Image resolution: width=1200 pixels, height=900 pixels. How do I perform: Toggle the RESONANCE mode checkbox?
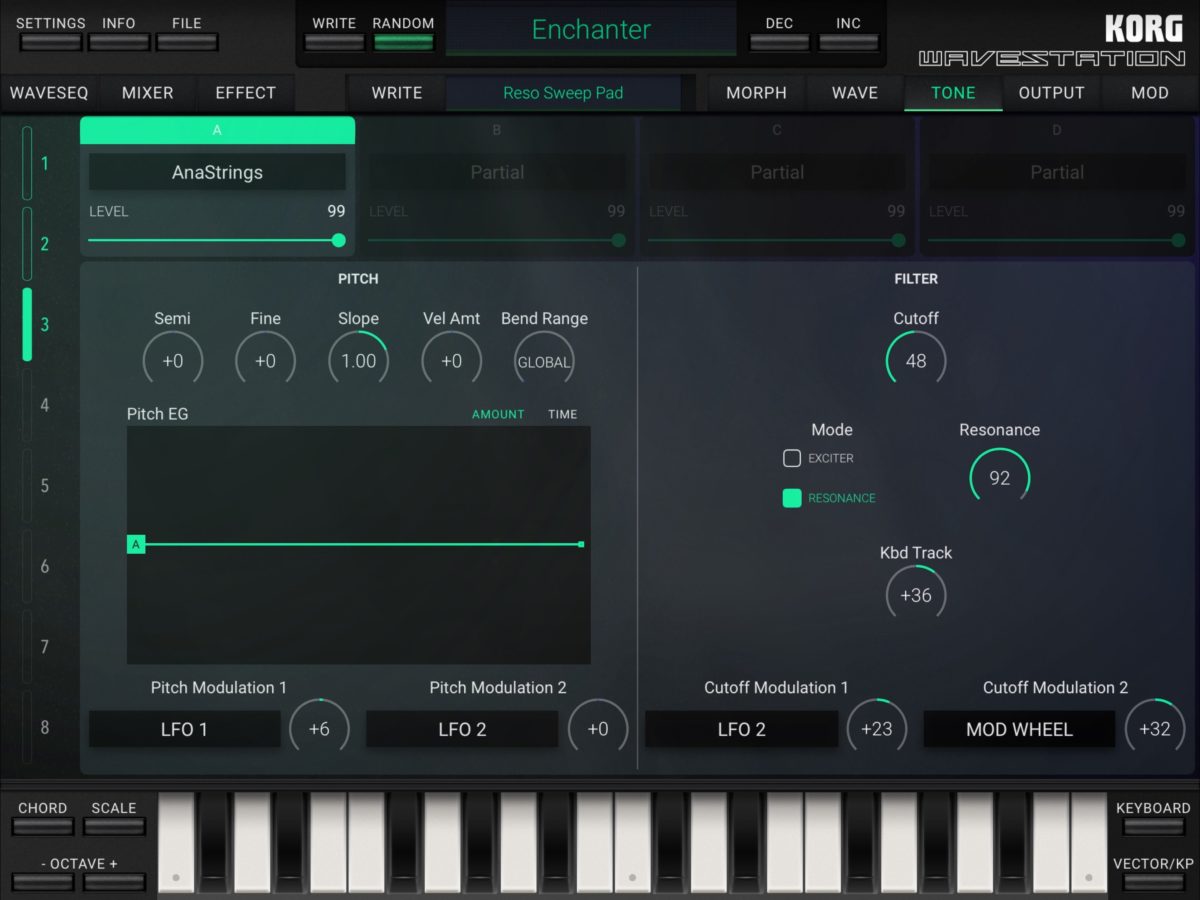pos(792,498)
